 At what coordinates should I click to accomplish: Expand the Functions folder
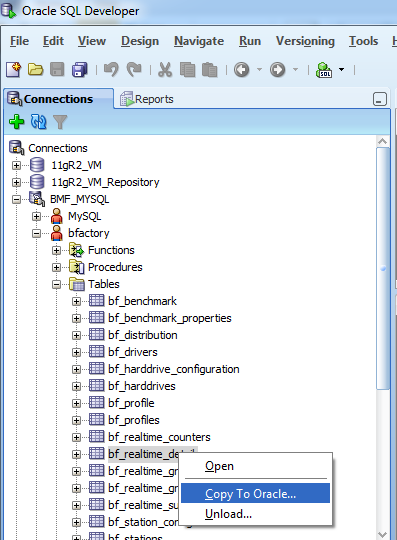(x=56, y=250)
